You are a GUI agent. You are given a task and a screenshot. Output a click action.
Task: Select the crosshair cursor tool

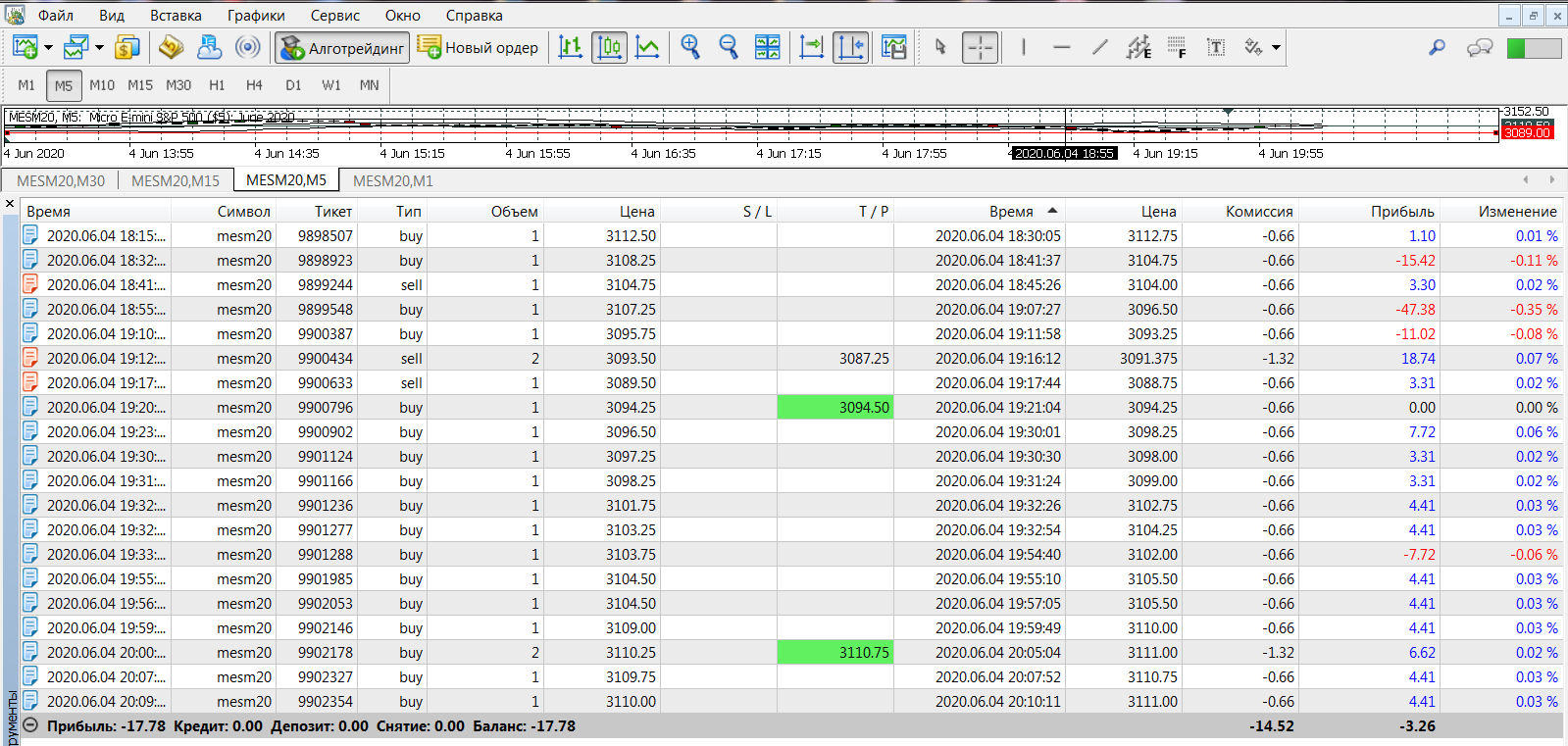980,47
